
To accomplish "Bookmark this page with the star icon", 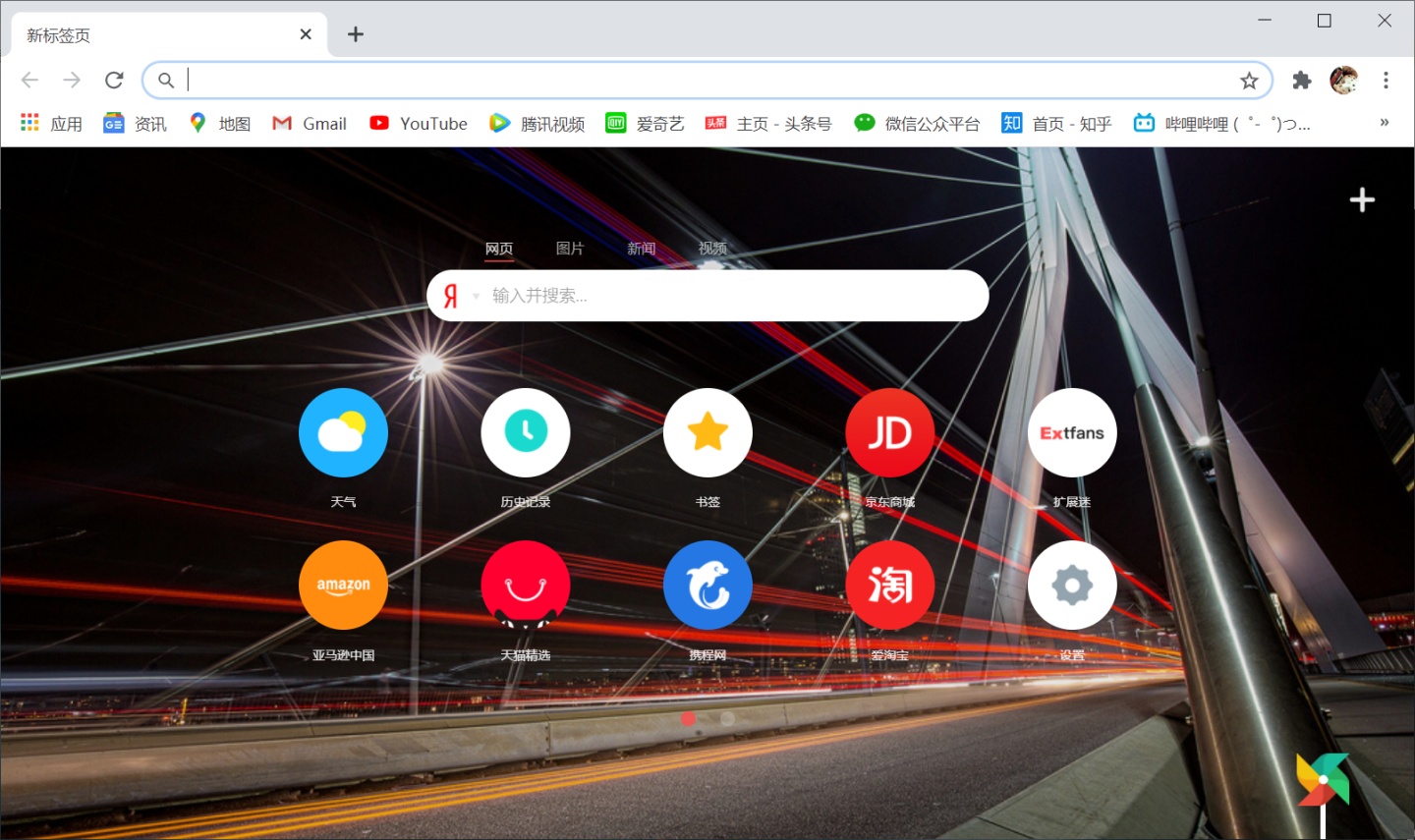I will coord(1249,81).
